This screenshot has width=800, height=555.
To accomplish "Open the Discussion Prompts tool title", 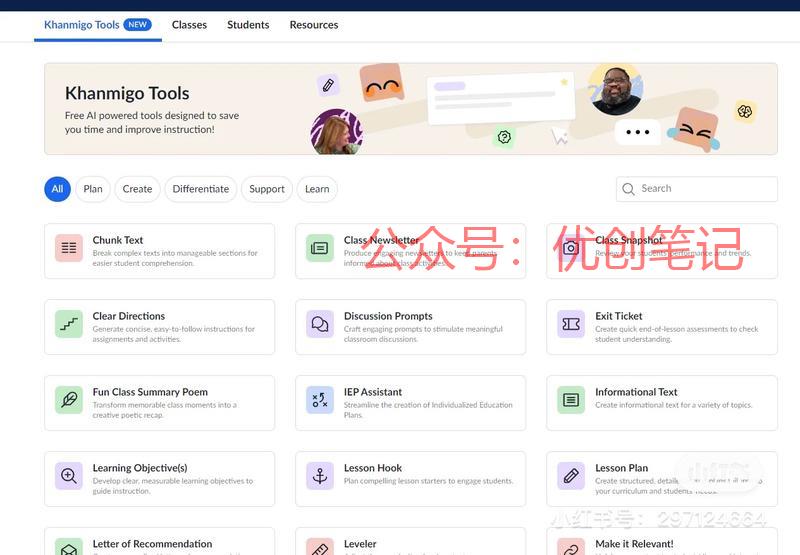I will tap(388, 316).
